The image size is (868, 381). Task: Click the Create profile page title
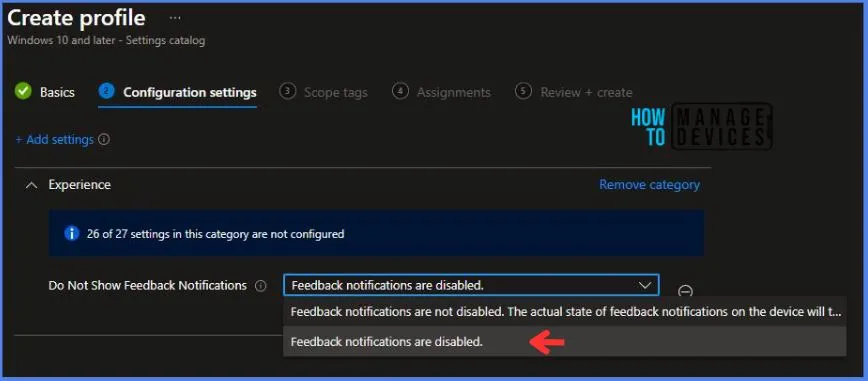[x=76, y=18]
